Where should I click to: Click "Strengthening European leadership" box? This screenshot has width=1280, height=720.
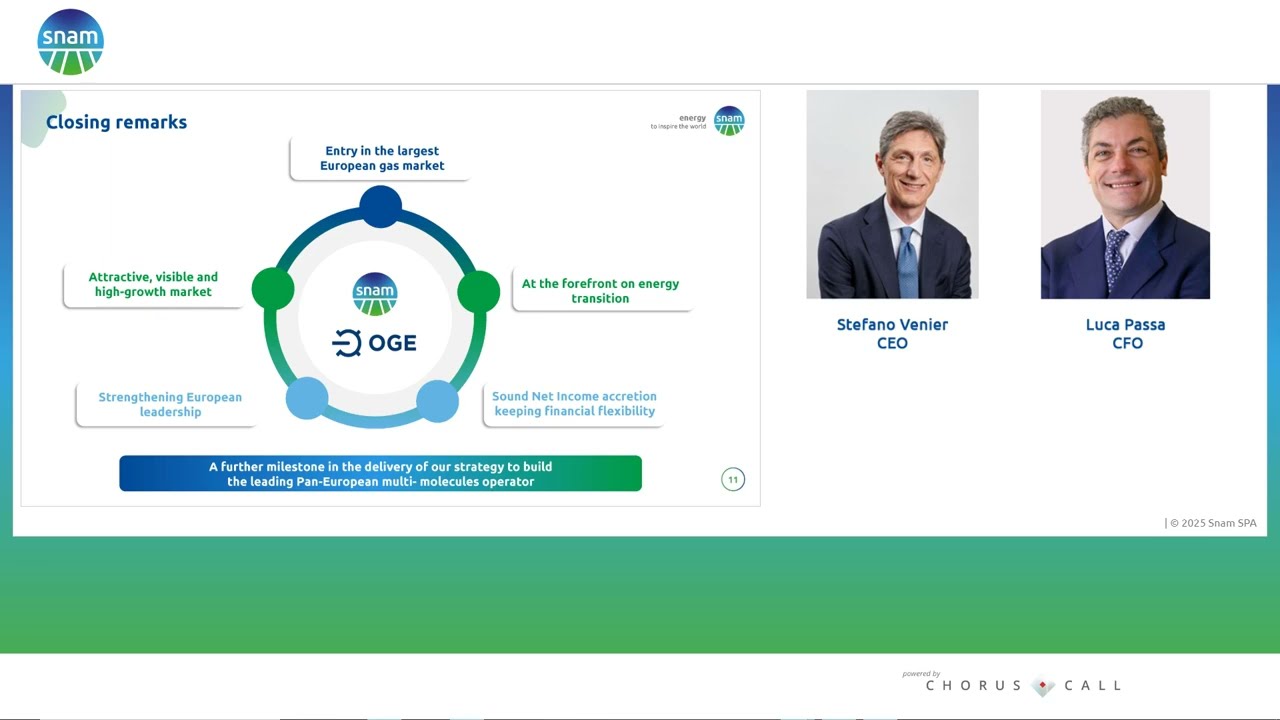point(168,405)
